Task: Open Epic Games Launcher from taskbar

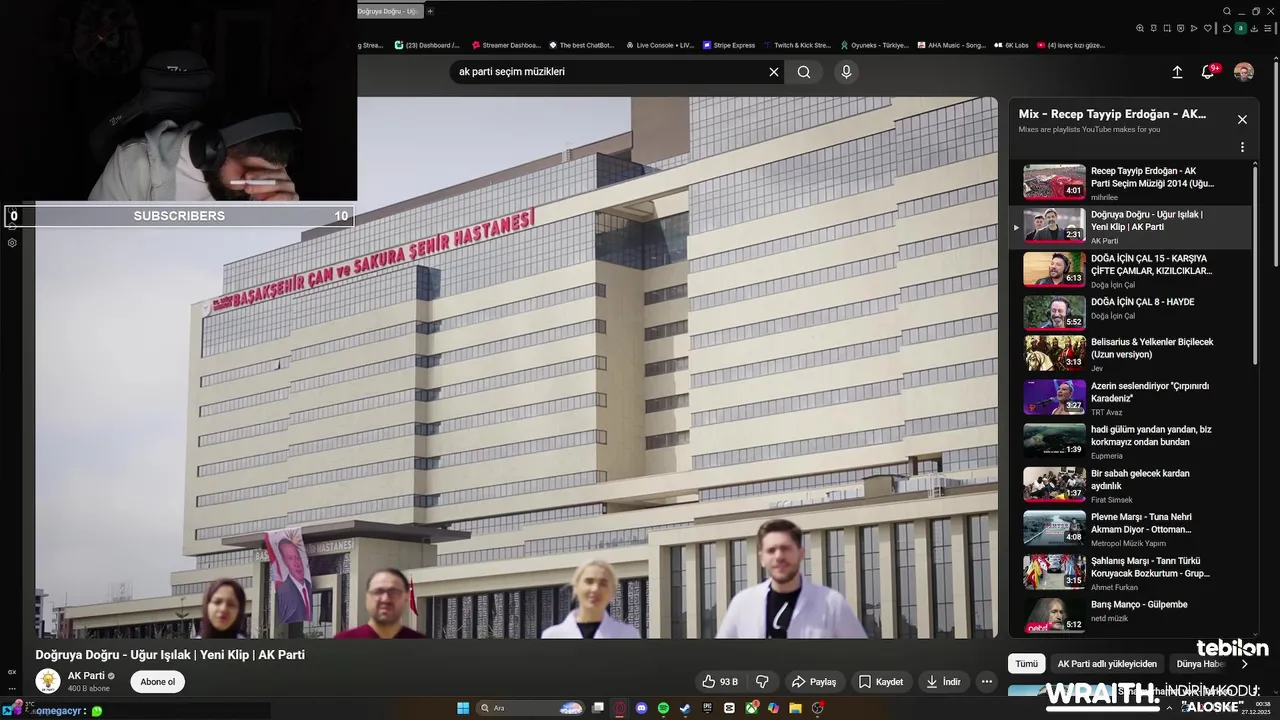Action: click(x=707, y=708)
